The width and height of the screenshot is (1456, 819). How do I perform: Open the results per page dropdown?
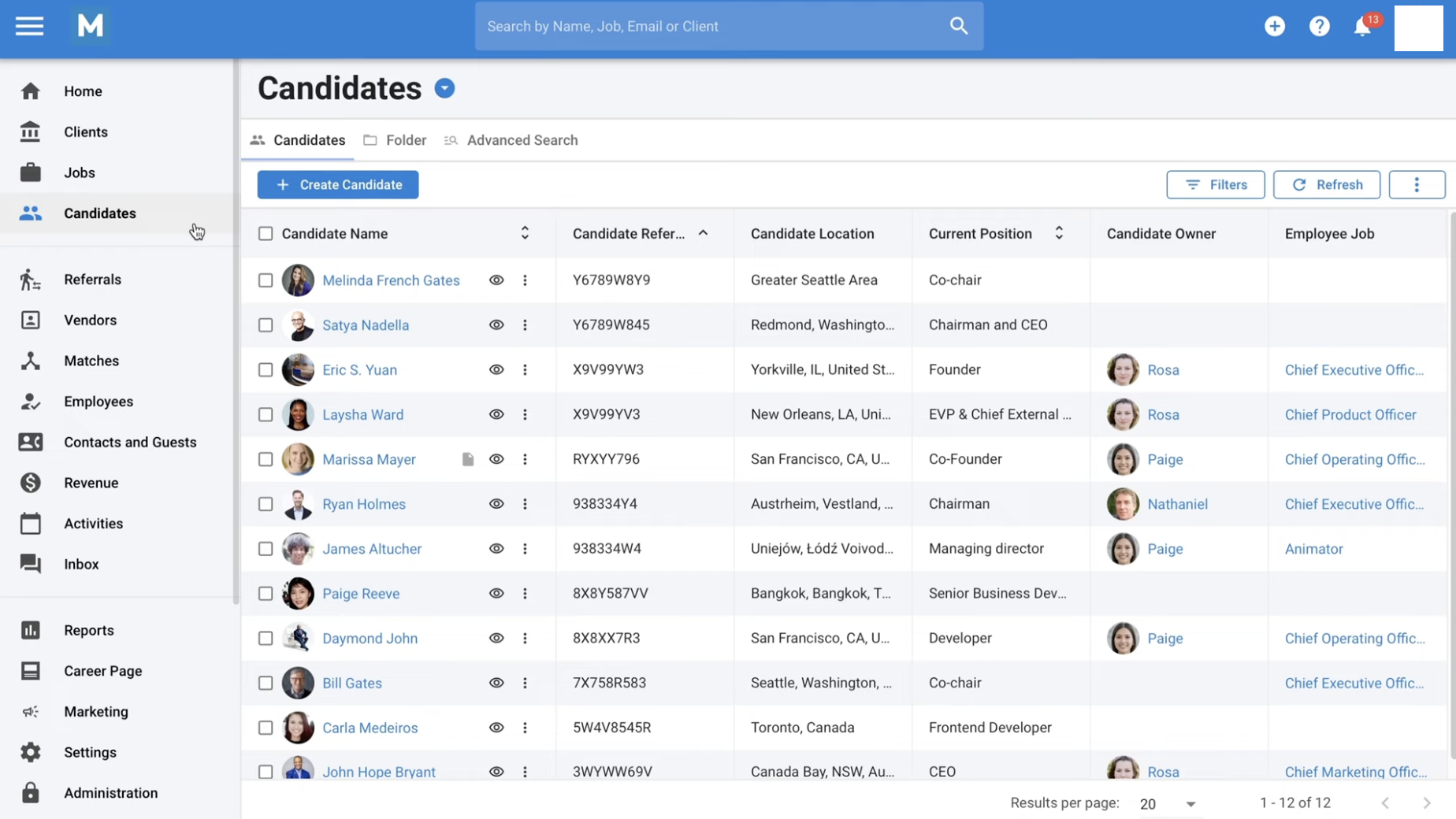click(1168, 804)
